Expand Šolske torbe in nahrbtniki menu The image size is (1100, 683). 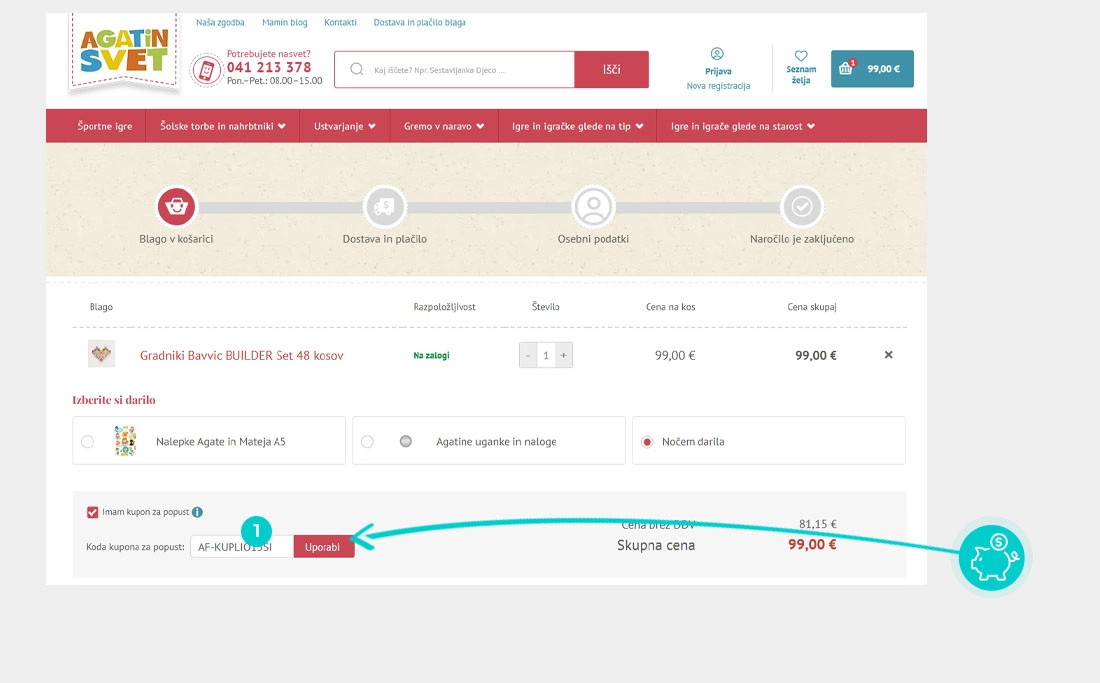point(223,126)
